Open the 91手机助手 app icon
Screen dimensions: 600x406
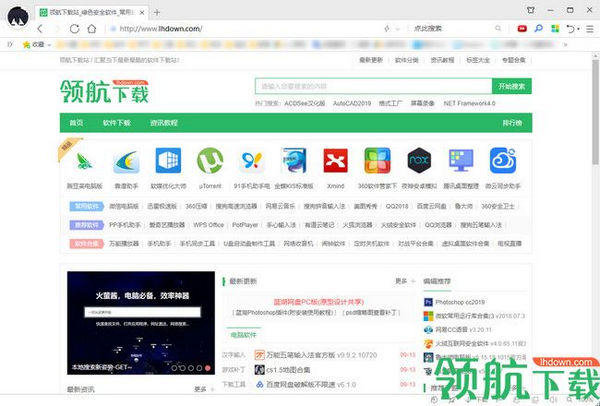(252, 161)
